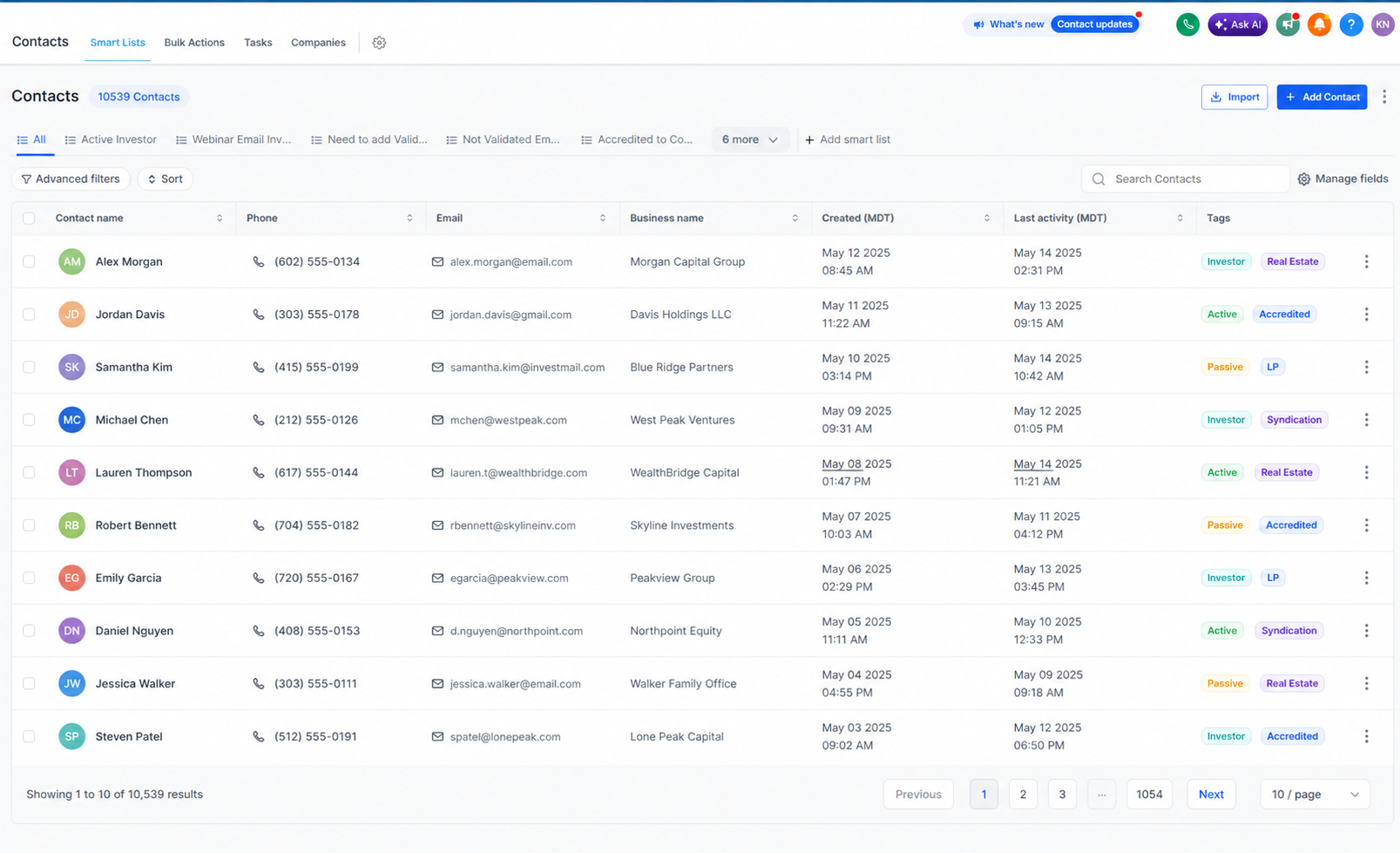Screen dimensions: 1400x853
Task: Check the box for Robert Bennett
Action: [x=29, y=525]
